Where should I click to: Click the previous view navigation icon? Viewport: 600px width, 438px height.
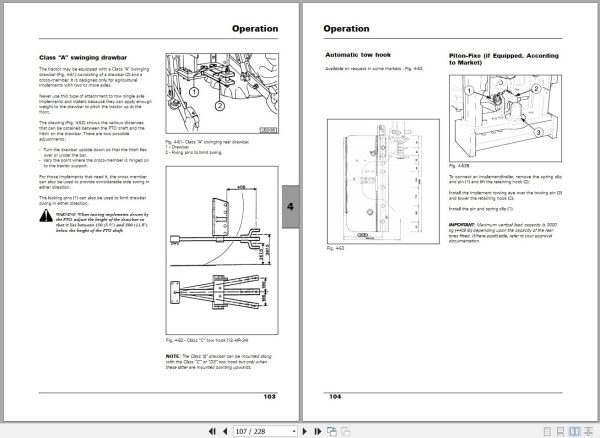tap(332, 431)
